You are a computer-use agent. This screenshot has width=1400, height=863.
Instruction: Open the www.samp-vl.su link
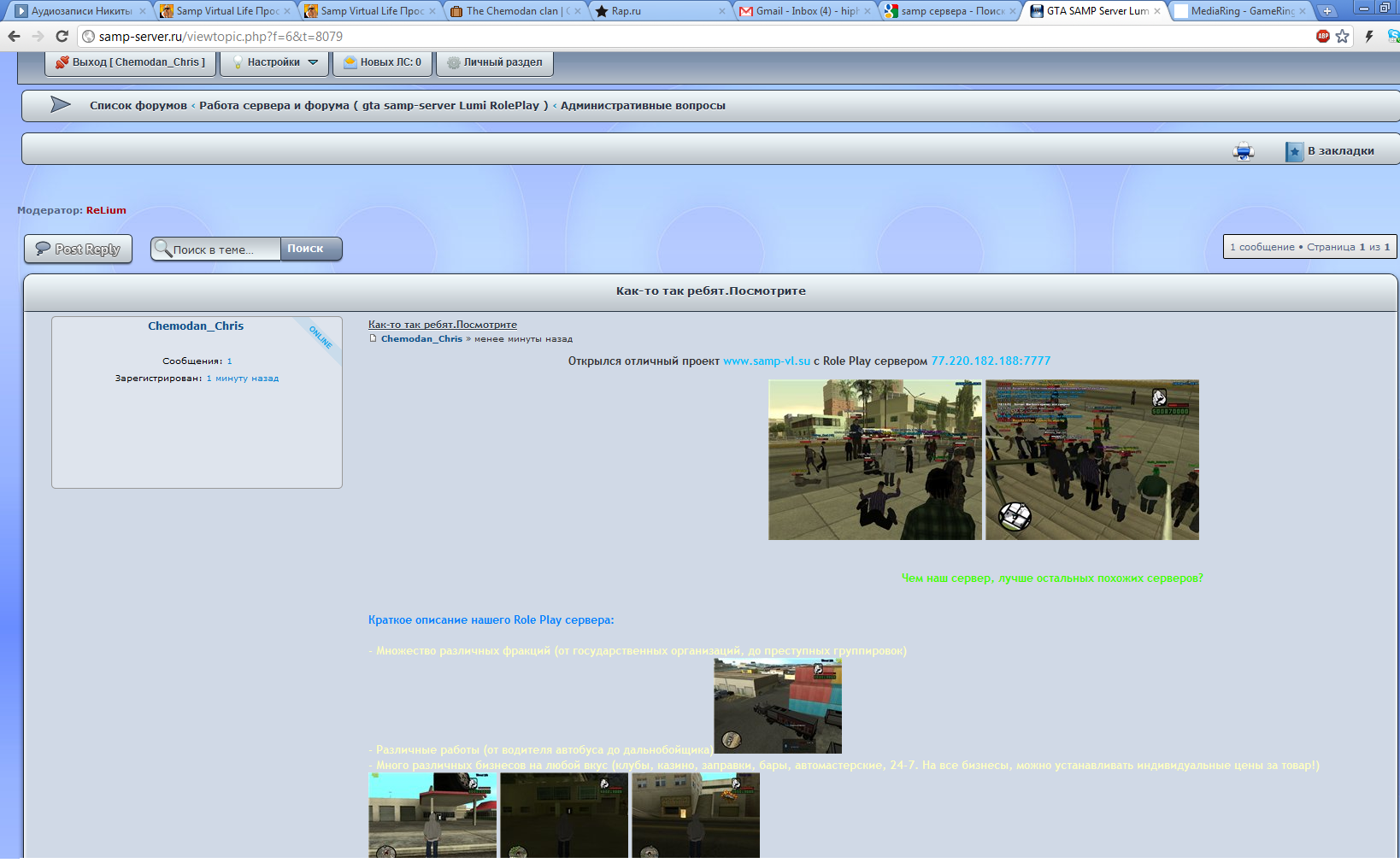[x=767, y=361]
